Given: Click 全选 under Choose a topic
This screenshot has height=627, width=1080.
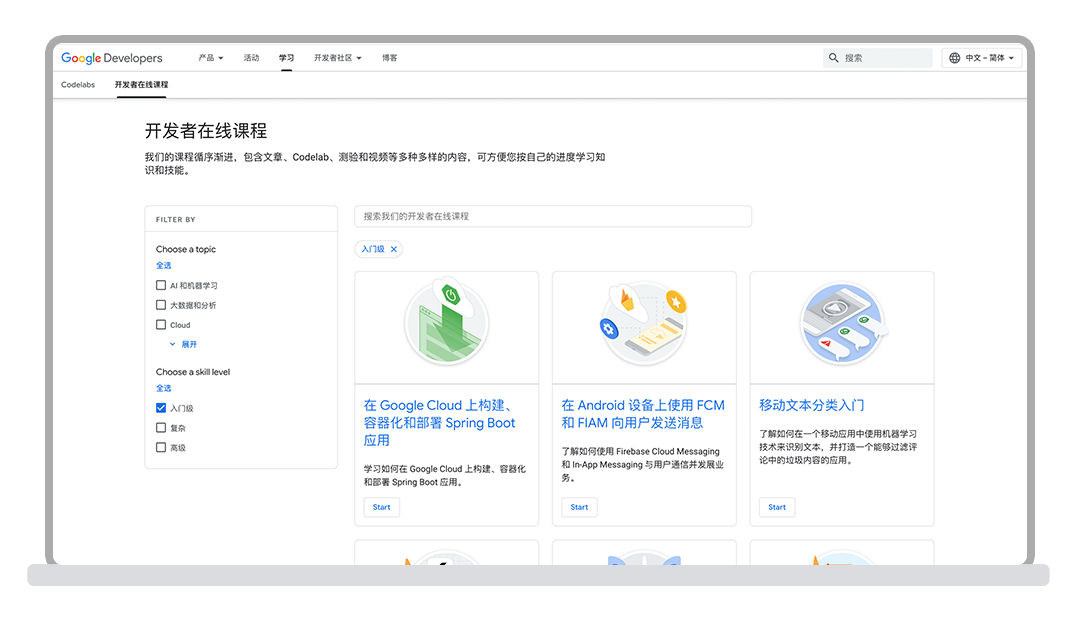Looking at the screenshot, I should coord(163,266).
